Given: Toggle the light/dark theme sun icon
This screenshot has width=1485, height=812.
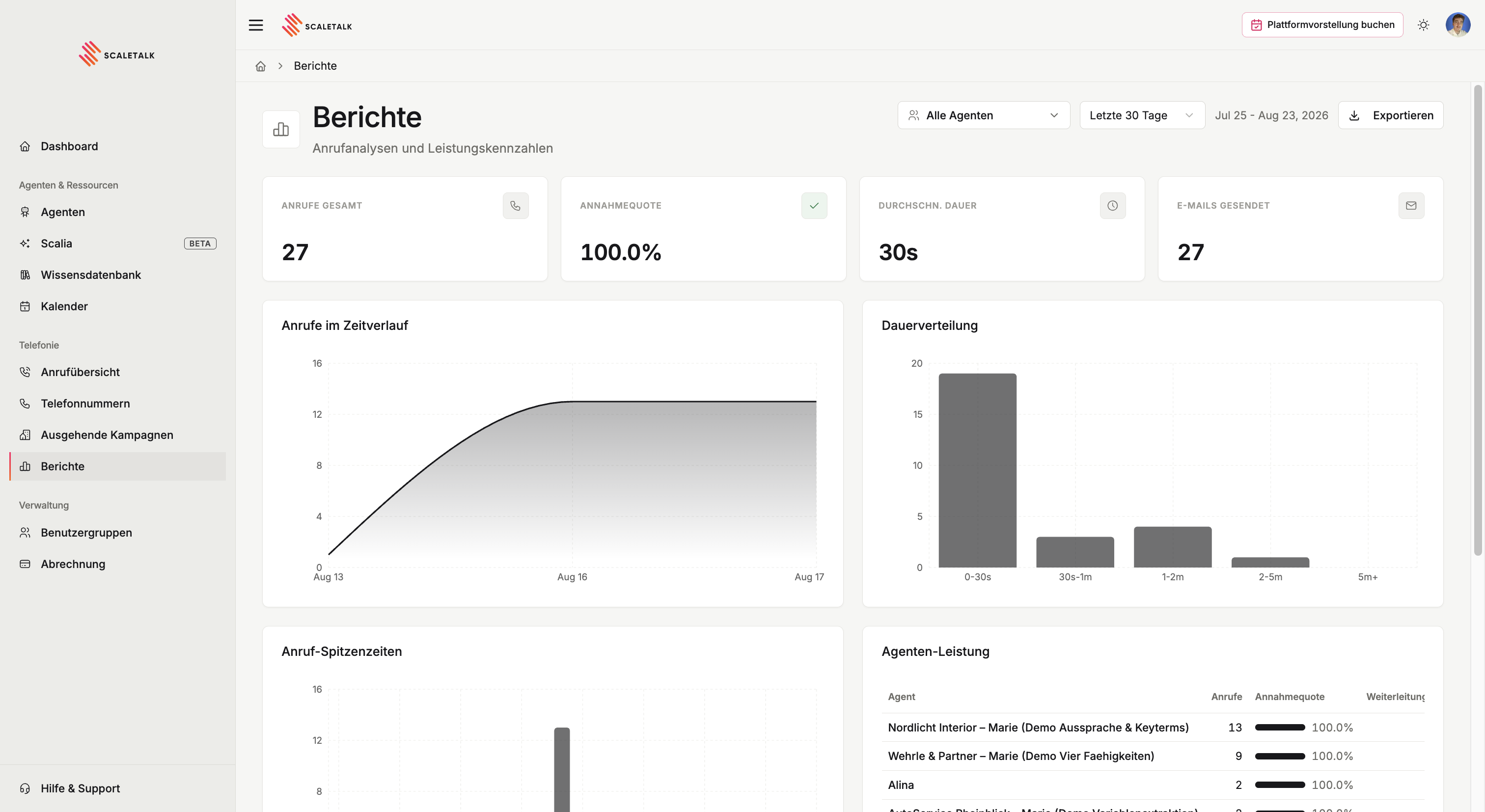Looking at the screenshot, I should pos(1423,25).
